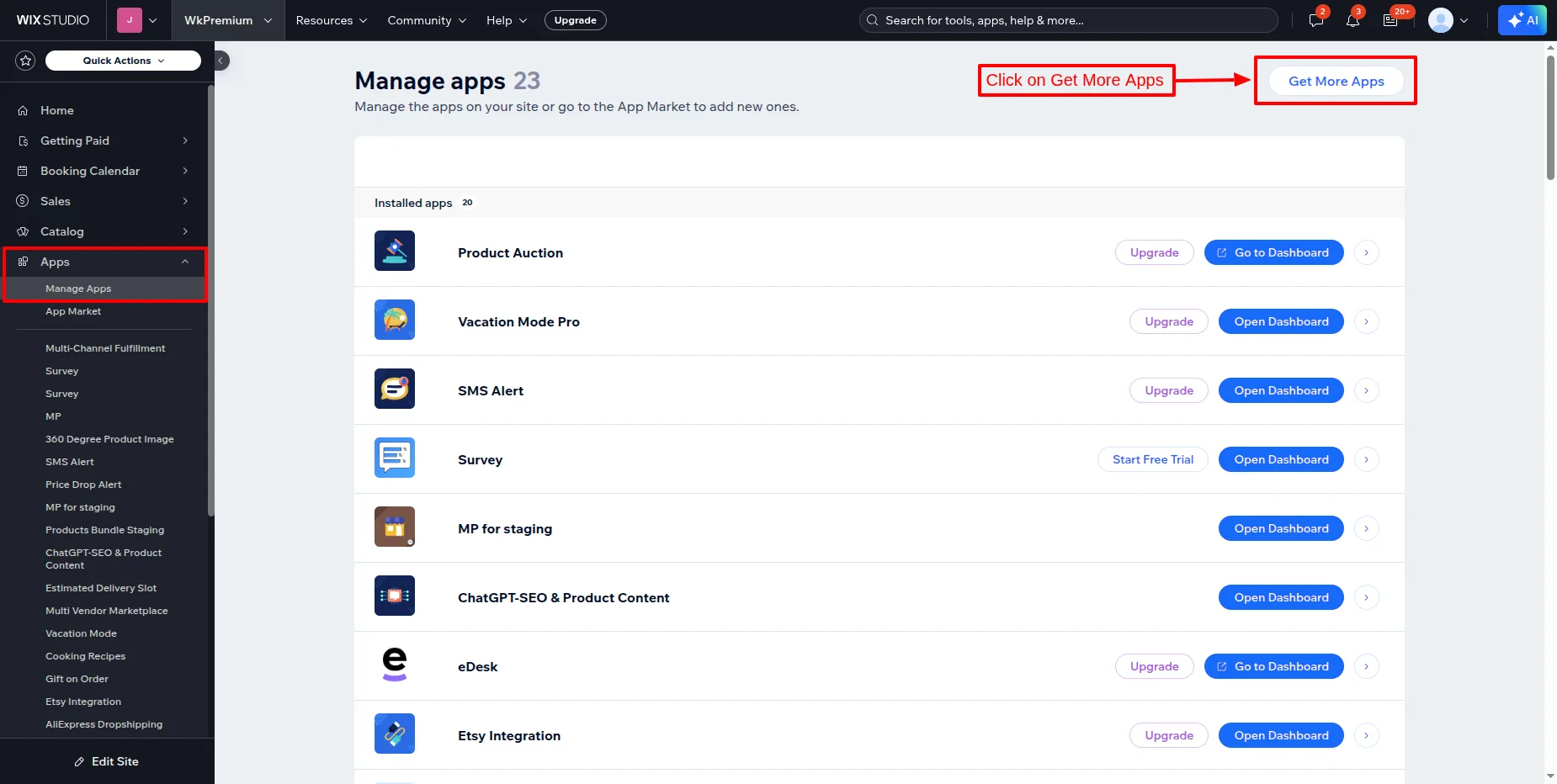Collapse the Apps section in the sidebar
This screenshot has width=1557, height=784.
click(184, 262)
